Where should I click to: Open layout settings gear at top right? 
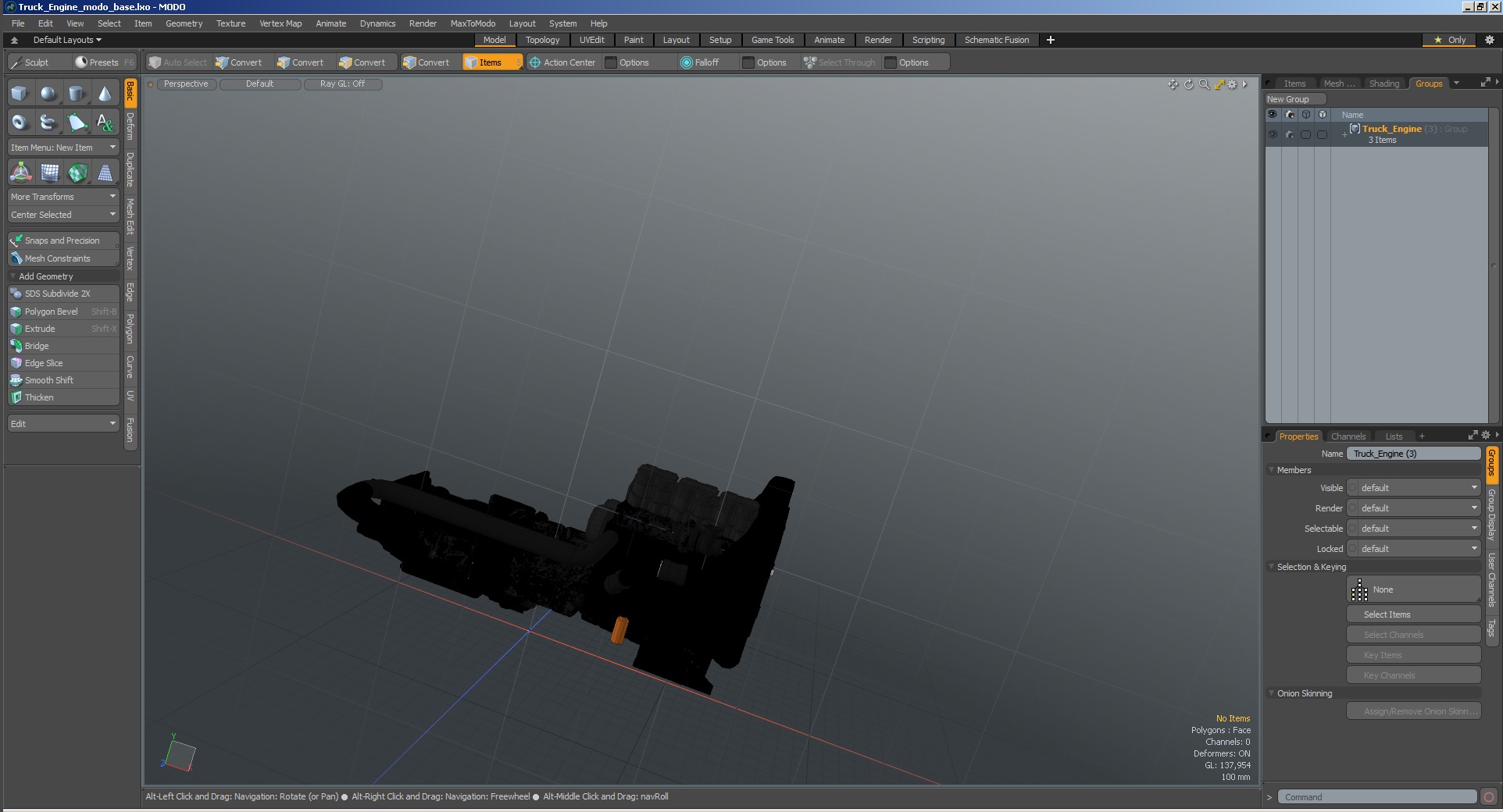tap(1489, 40)
